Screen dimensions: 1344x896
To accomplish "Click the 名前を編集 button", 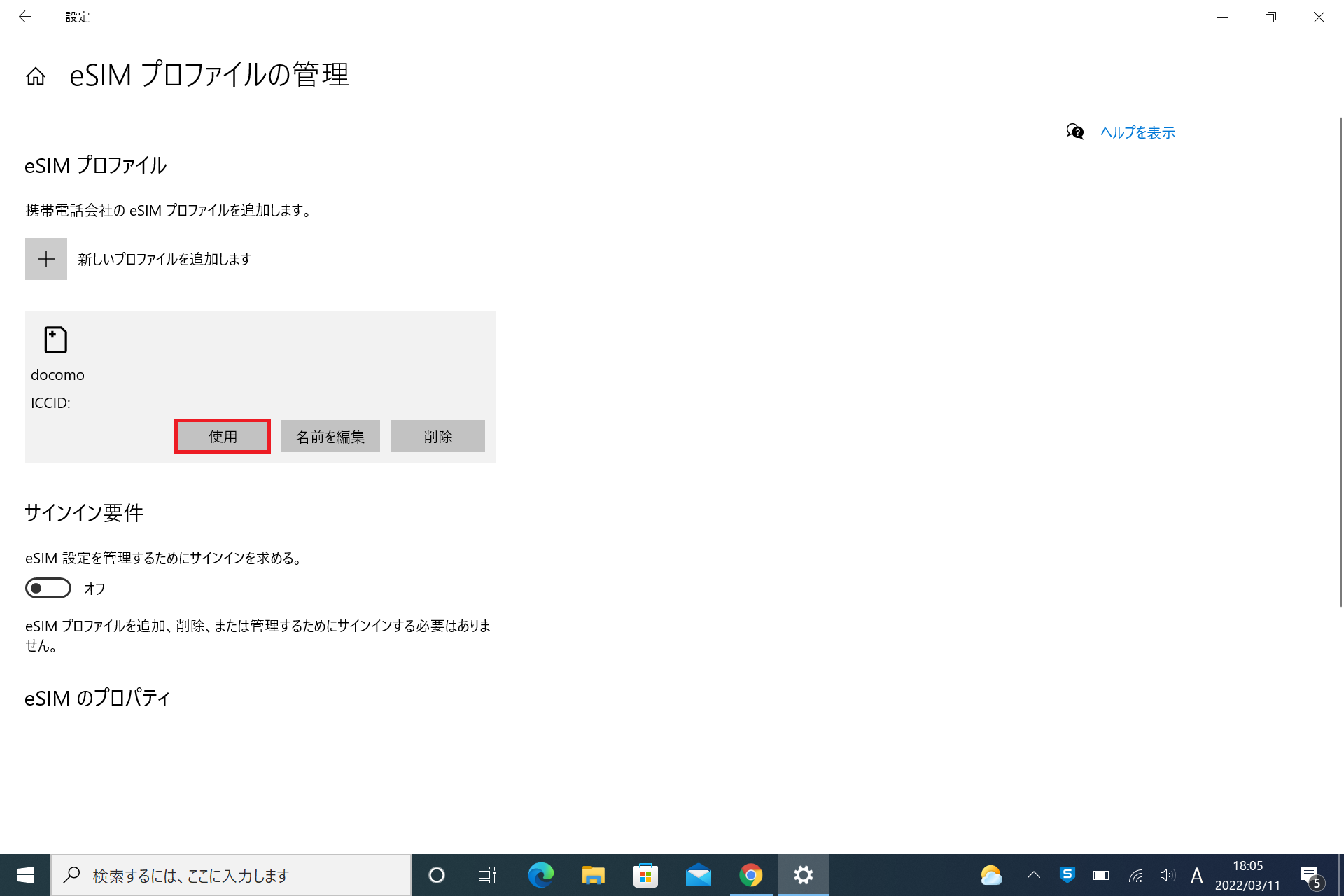I will coord(330,436).
